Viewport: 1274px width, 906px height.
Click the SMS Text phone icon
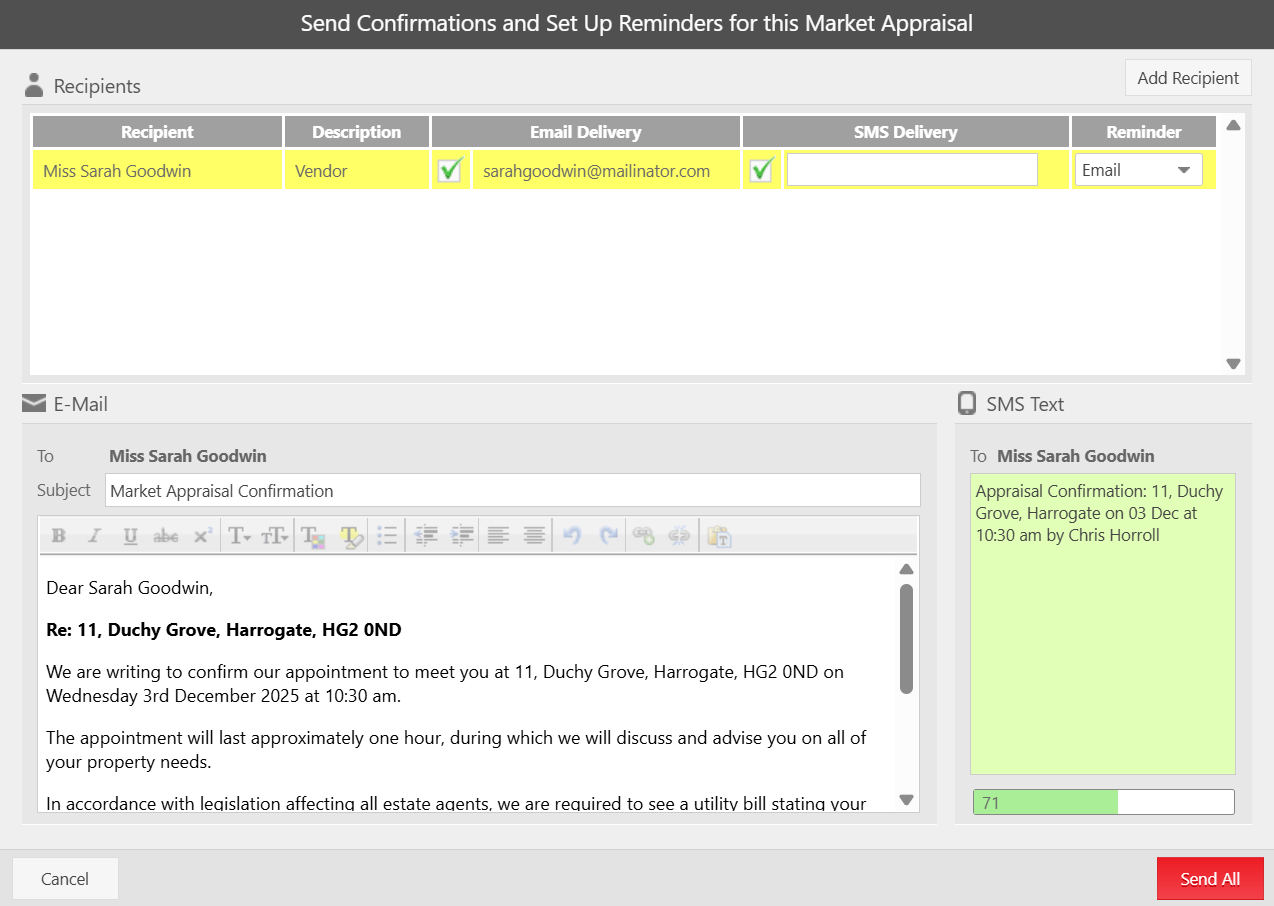(967, 403)
